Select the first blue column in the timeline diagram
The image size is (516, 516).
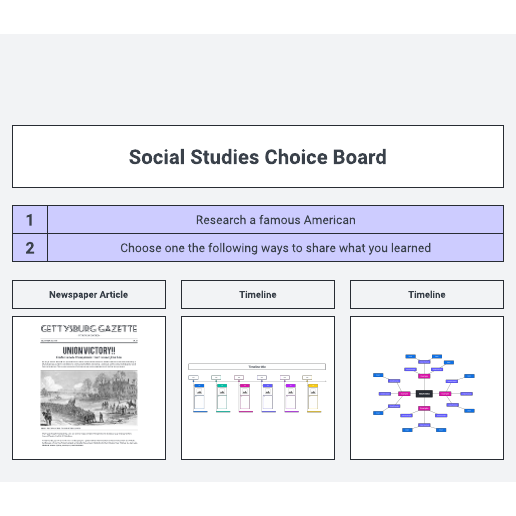[x=199, y=398]
